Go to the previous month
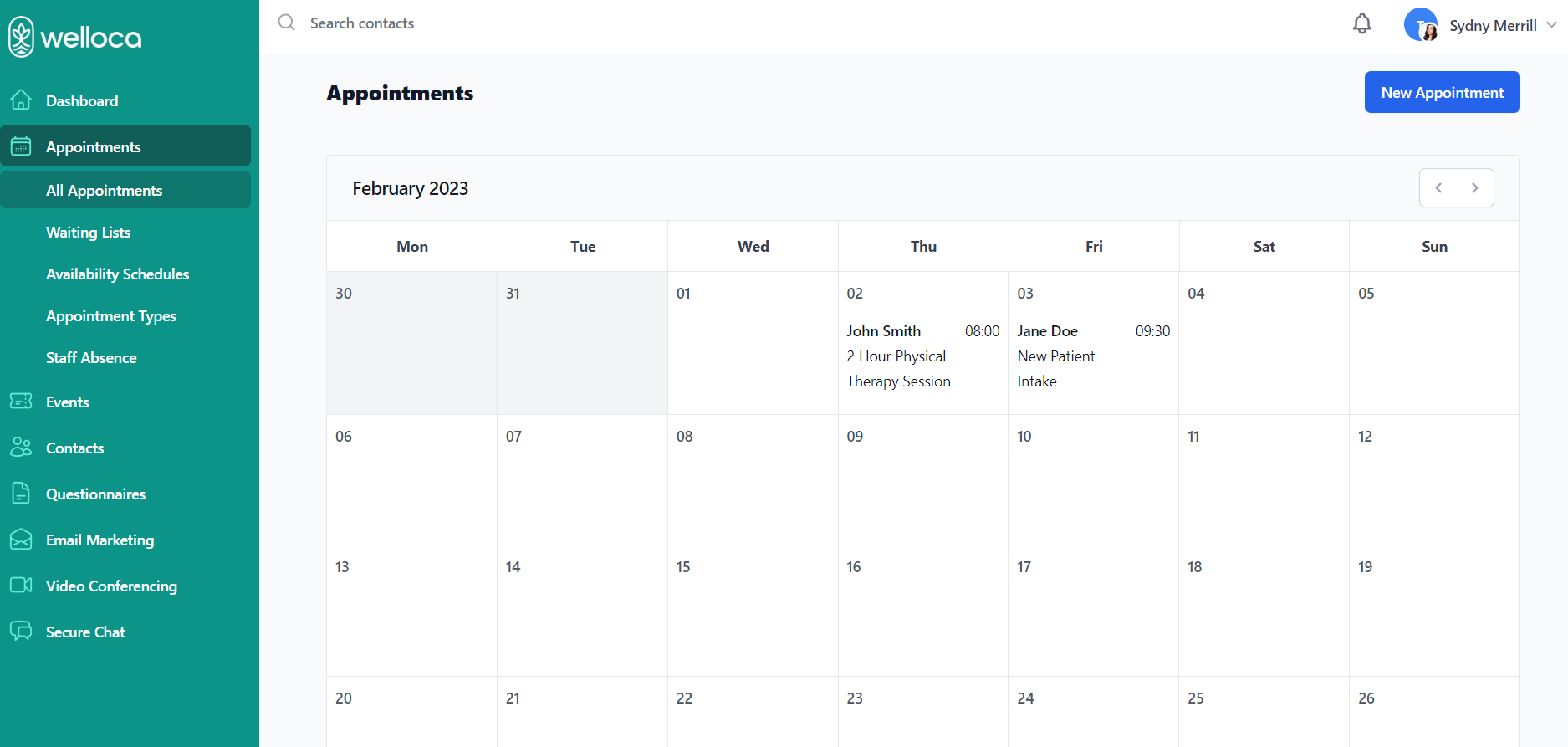This screenshot has height=747, width=1568. 1438,188
